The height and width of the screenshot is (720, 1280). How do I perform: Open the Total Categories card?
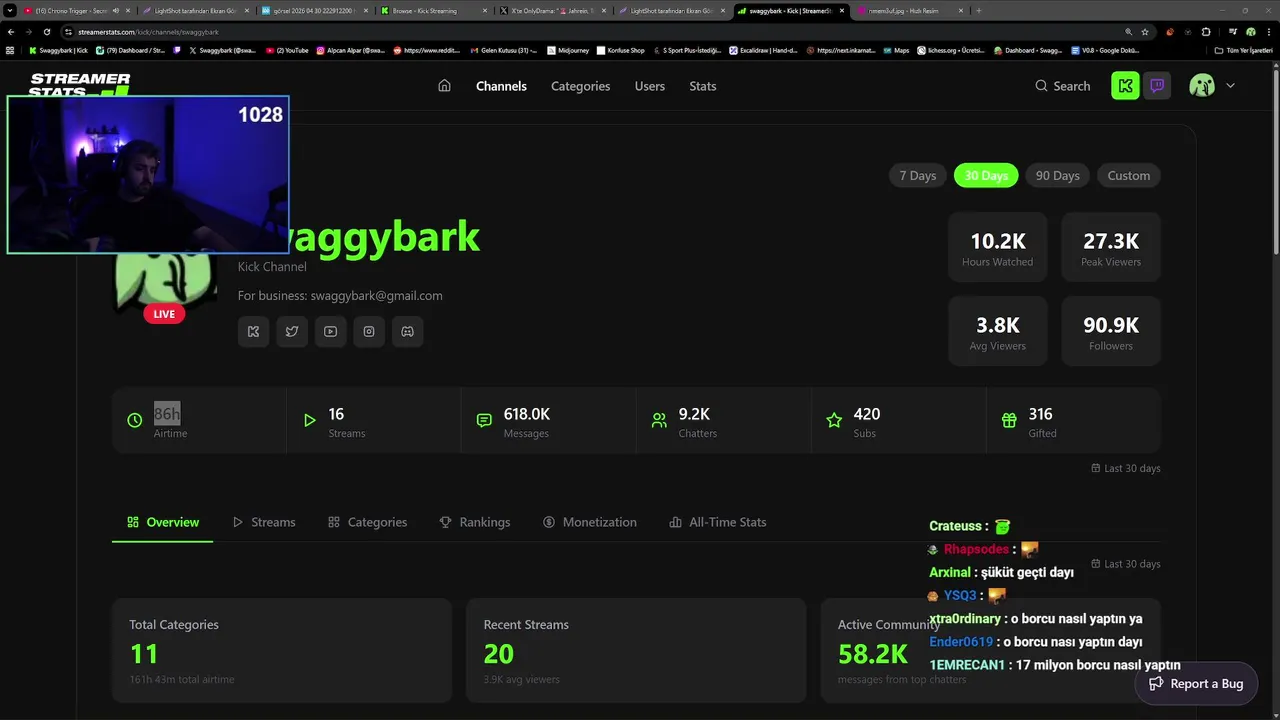(282, 650)
